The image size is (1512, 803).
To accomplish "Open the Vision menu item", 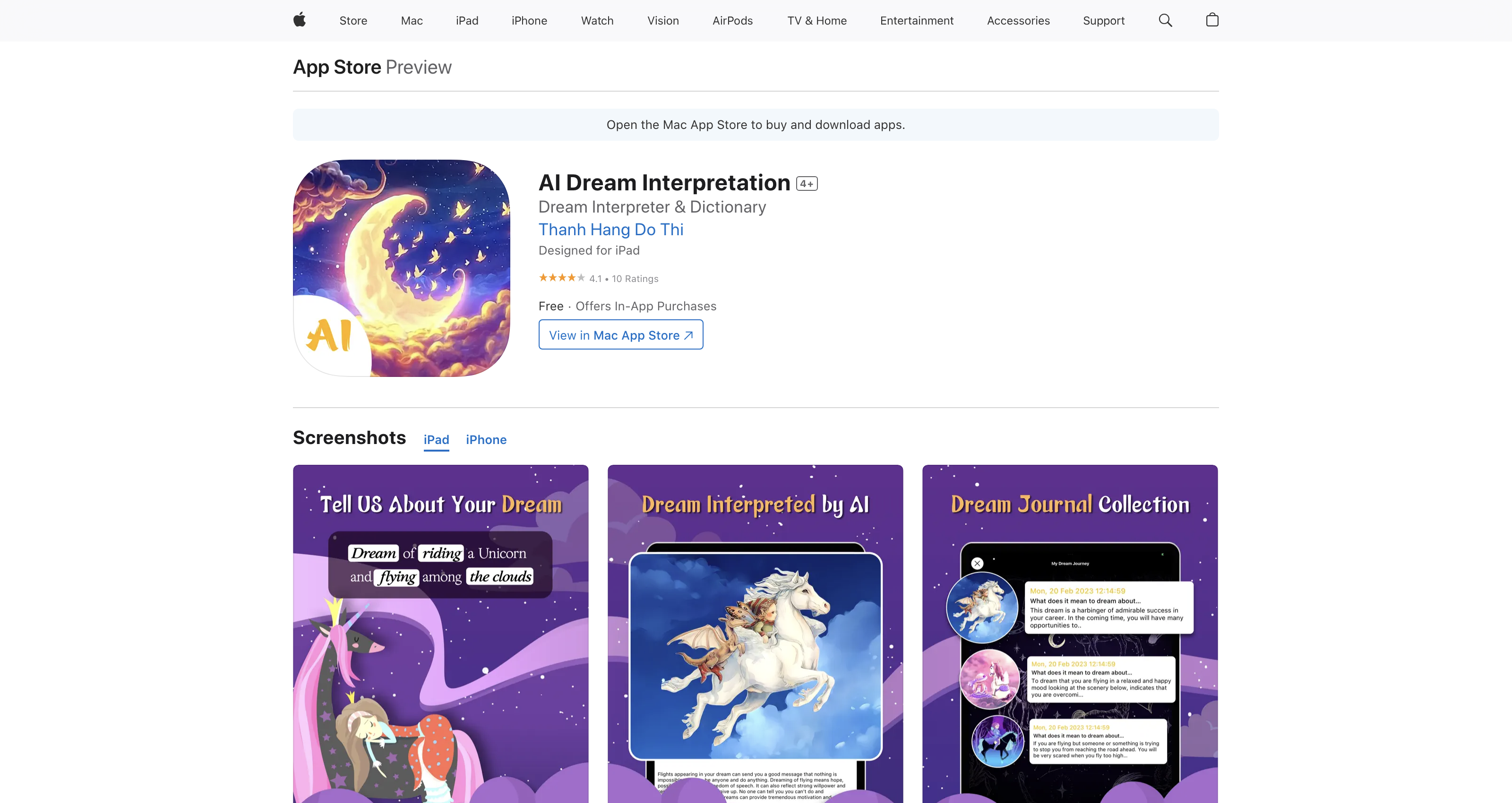I will coord(662,20).
